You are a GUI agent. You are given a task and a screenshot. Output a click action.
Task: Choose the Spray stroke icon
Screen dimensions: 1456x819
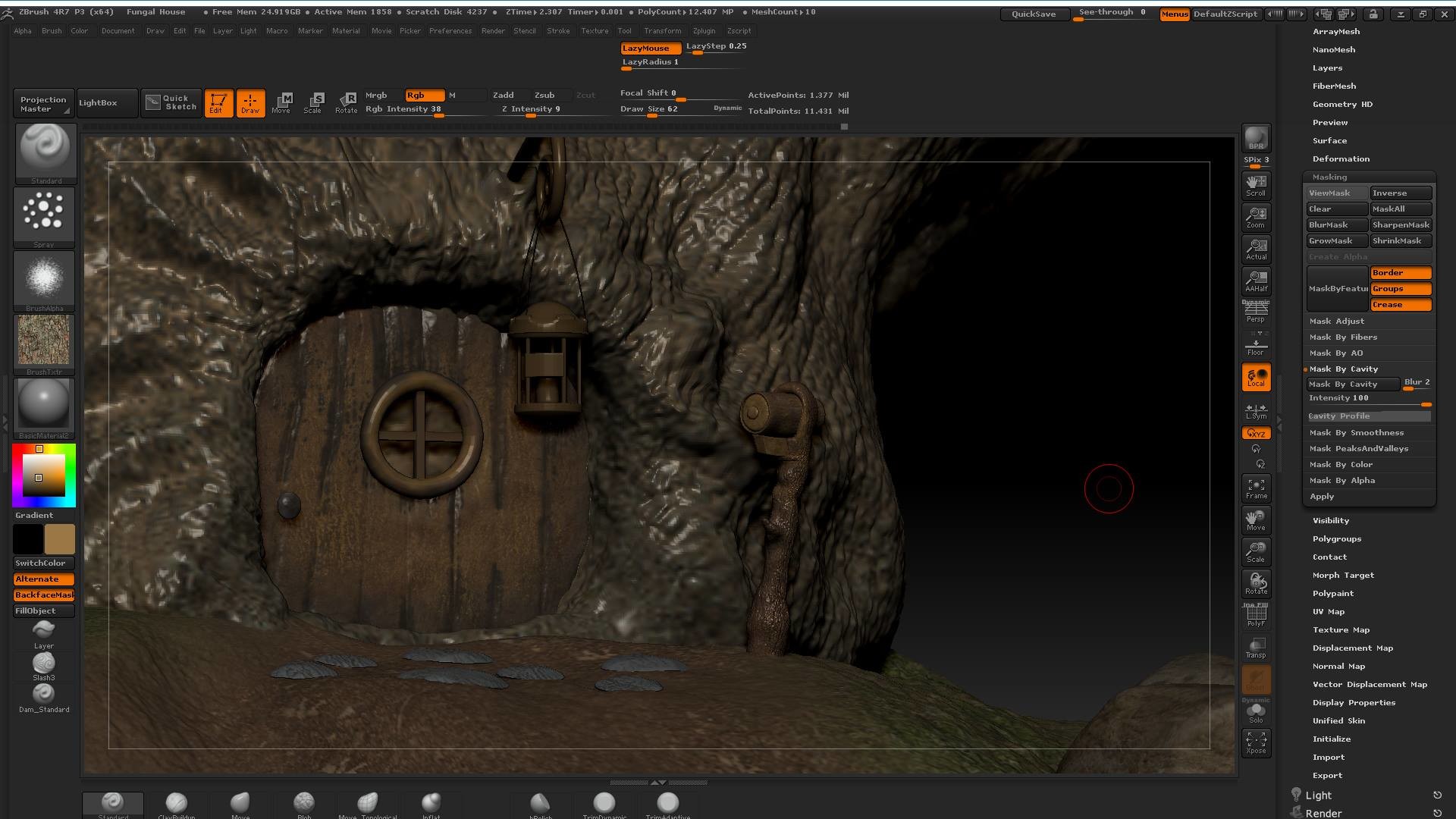[44, 218]
